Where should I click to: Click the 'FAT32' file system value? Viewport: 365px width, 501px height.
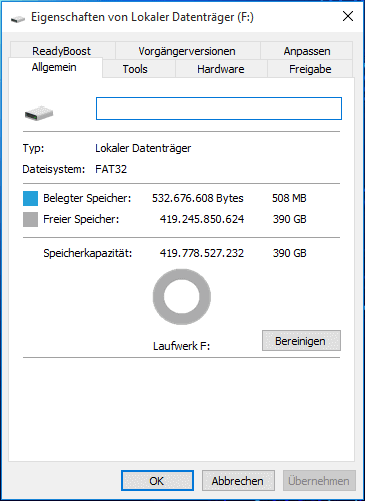[111, 169]
